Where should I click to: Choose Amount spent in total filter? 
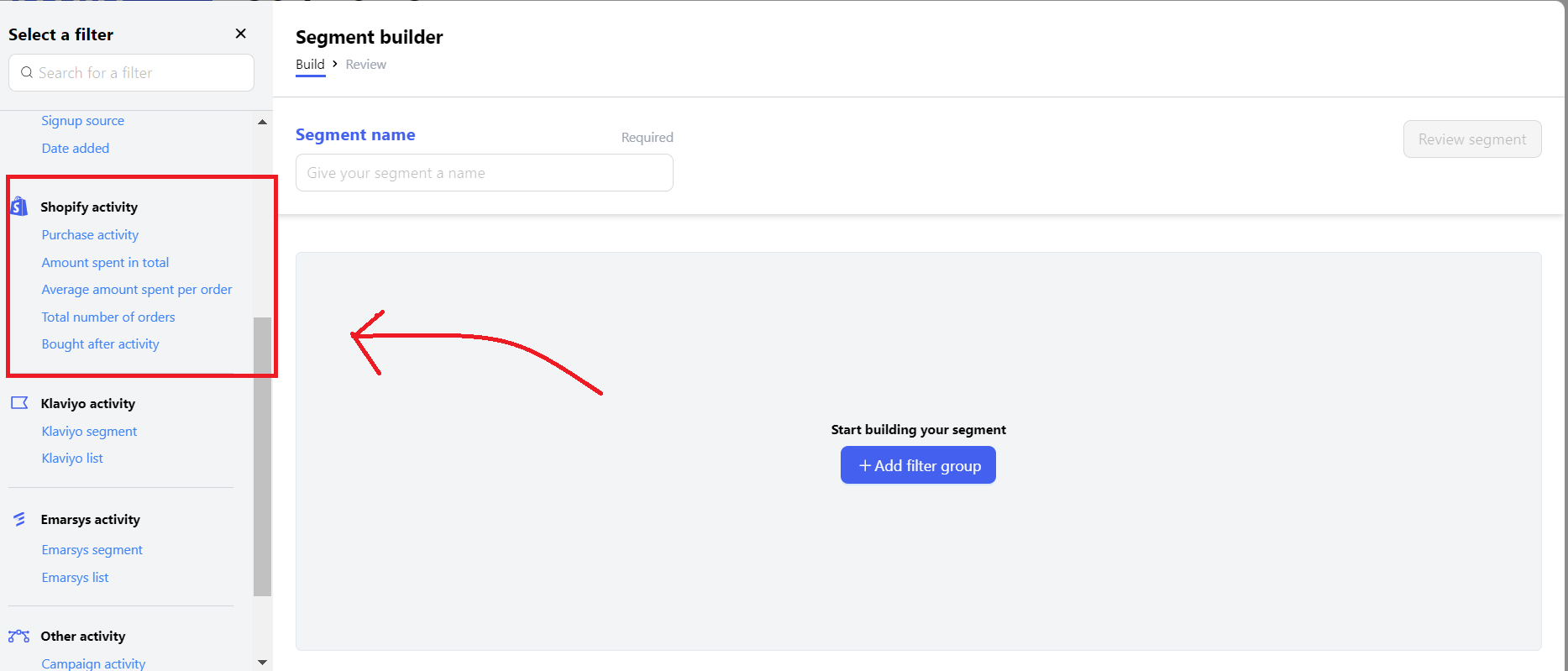pos(105,263)
